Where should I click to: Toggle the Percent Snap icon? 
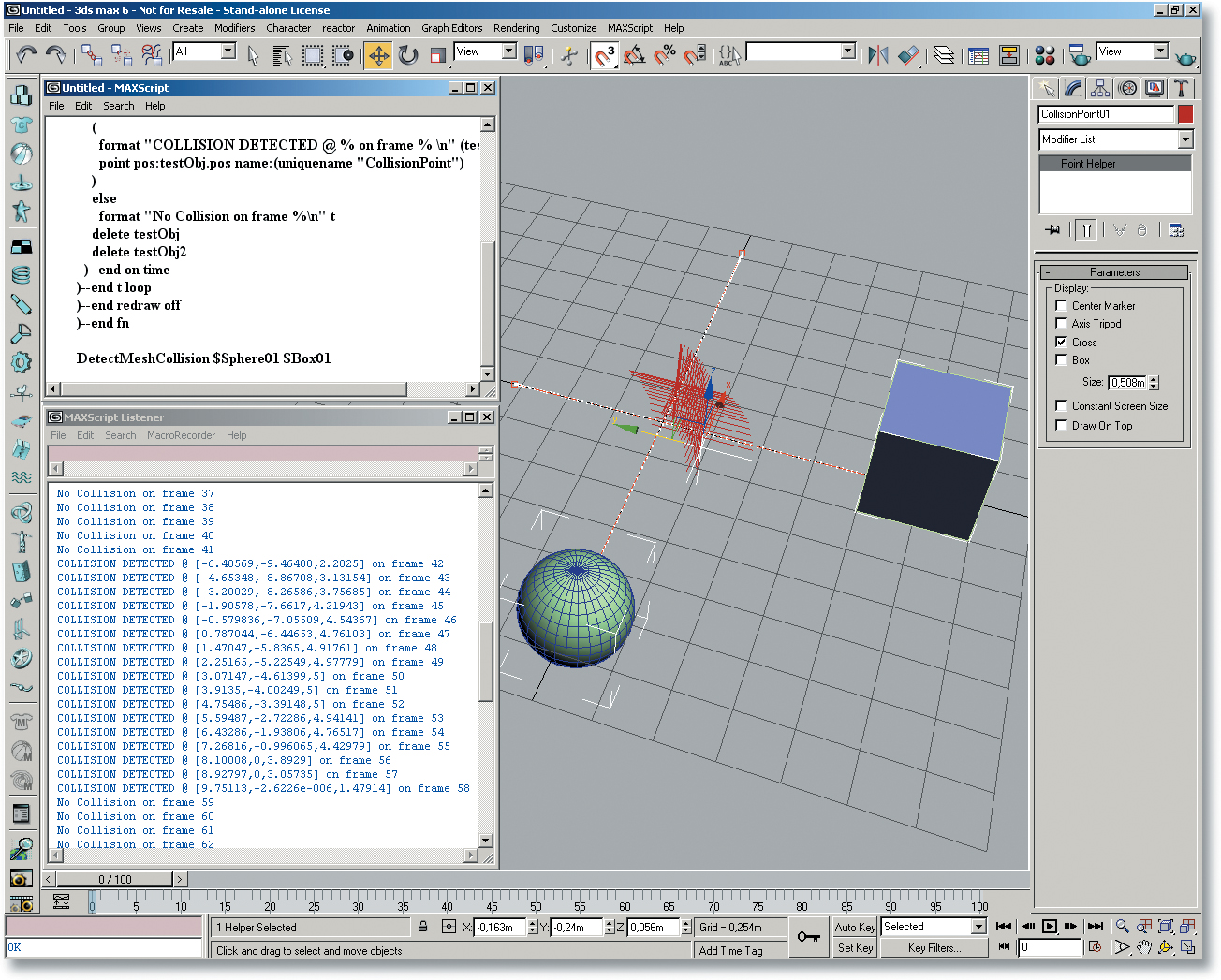pos(665,55)
